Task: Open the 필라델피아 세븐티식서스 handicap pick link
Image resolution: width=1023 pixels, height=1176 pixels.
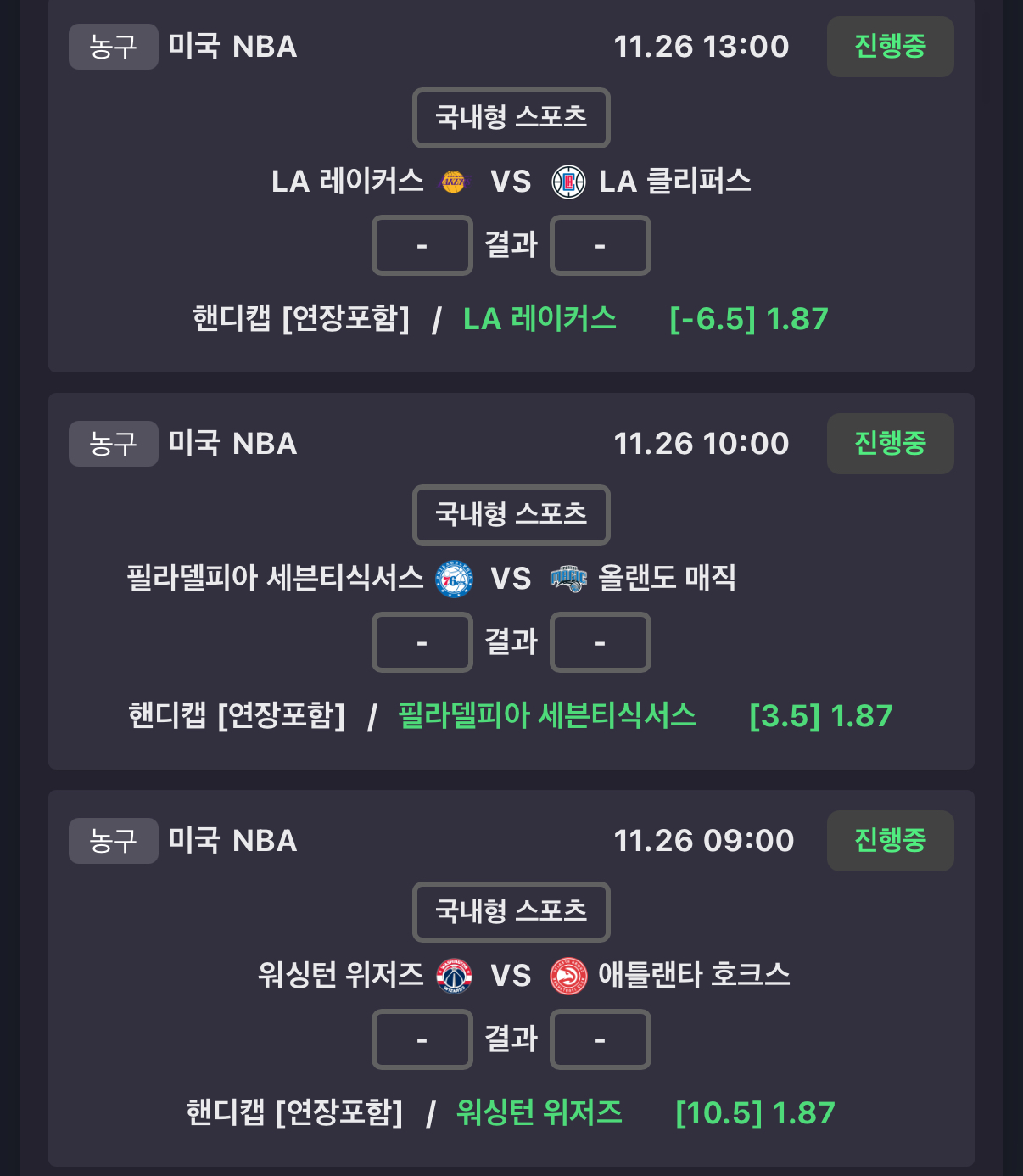Action: pos(547,716)
